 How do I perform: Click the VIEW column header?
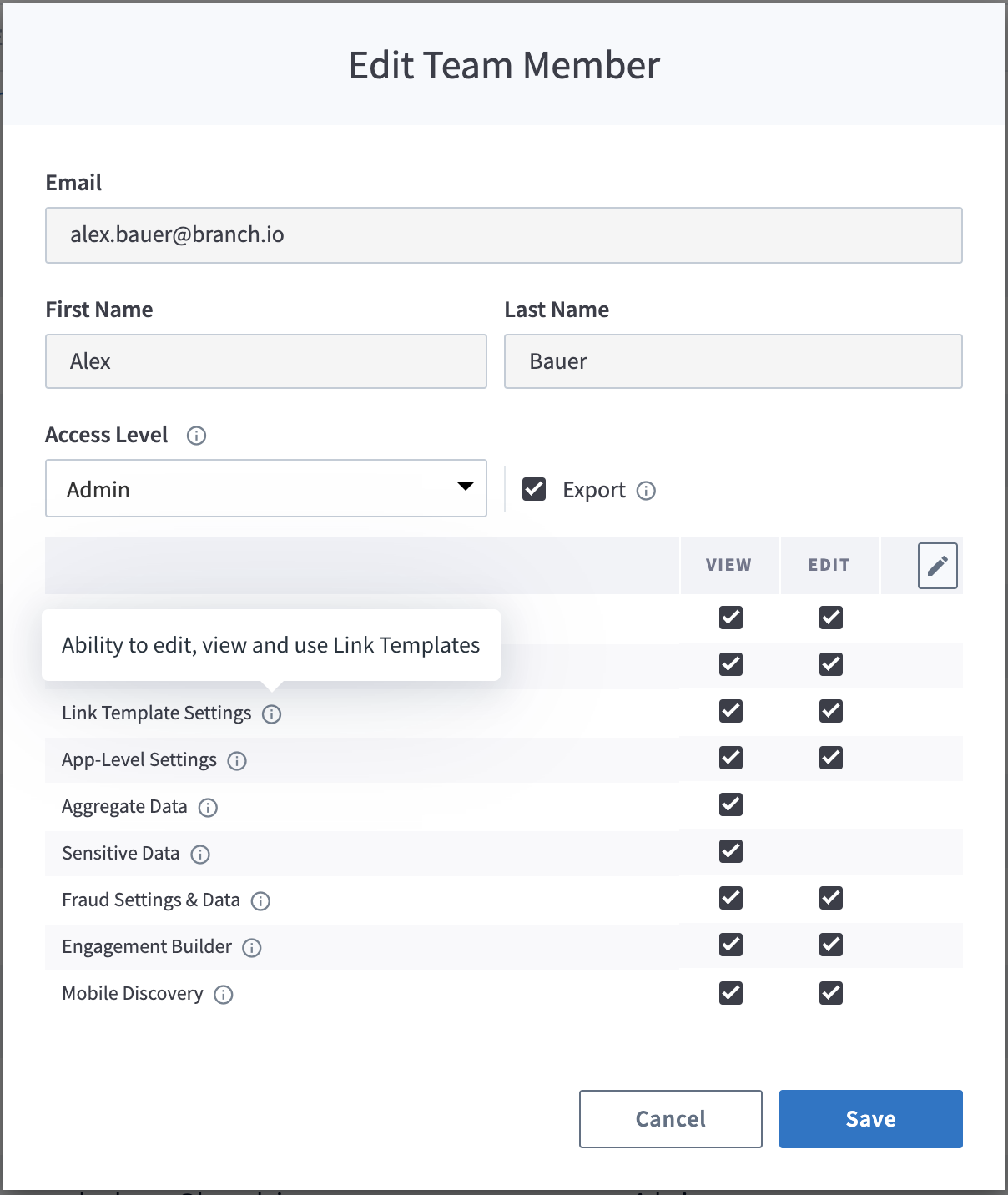[729, 565]
